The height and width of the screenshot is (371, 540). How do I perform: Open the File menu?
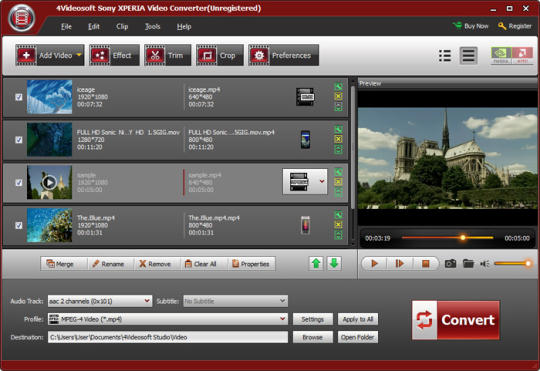(66, 27)
